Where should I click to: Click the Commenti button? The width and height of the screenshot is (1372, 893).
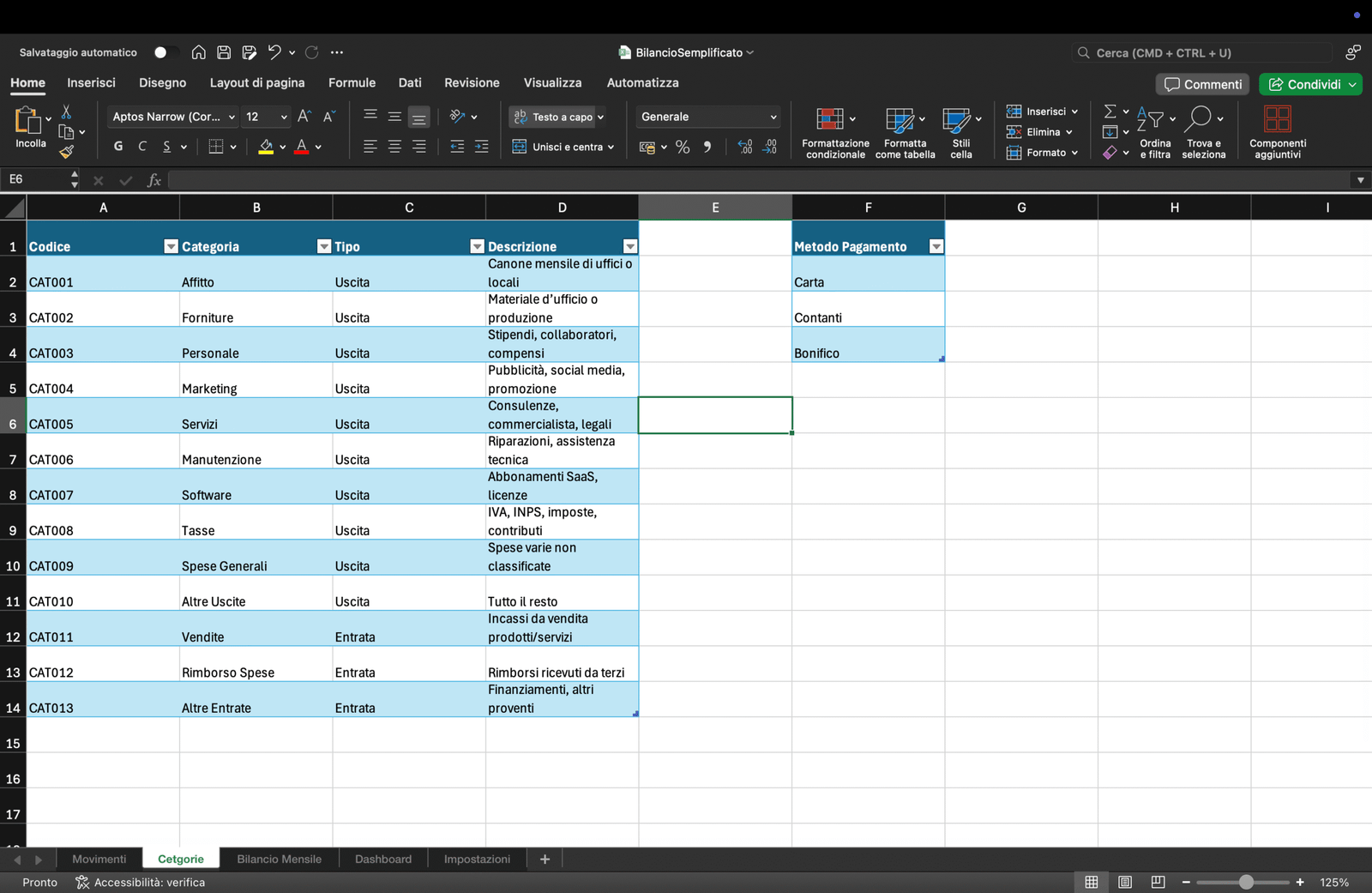1203,84
